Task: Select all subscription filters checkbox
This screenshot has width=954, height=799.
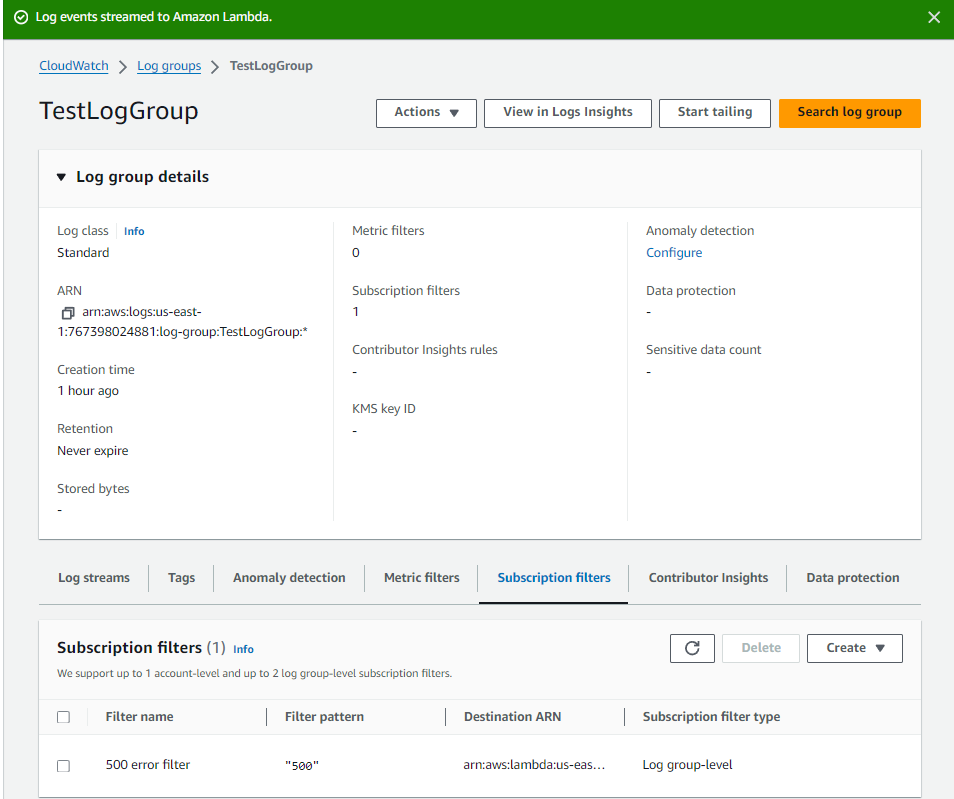Action: (x=64, y=717)
